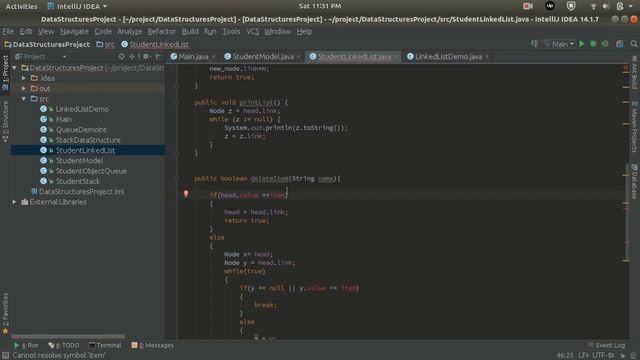
Task: Switch to the LinkedListDemo.java editor tab
Action: 448,57
